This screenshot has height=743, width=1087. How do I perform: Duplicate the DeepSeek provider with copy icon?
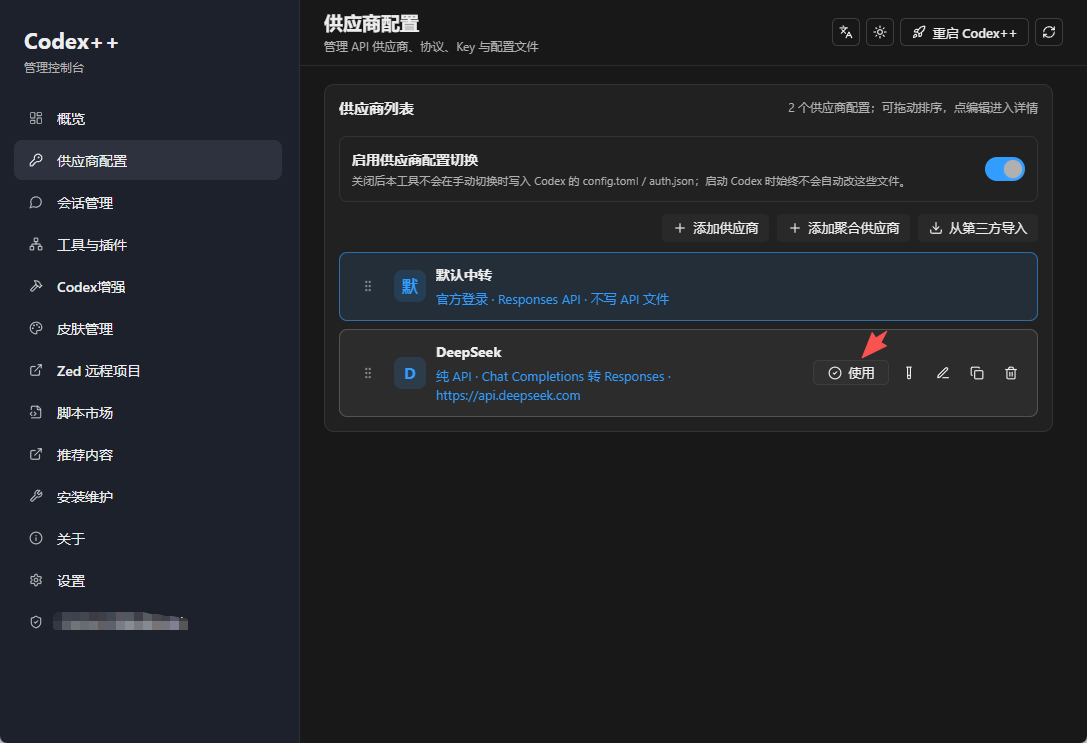(x=977, y=373)
